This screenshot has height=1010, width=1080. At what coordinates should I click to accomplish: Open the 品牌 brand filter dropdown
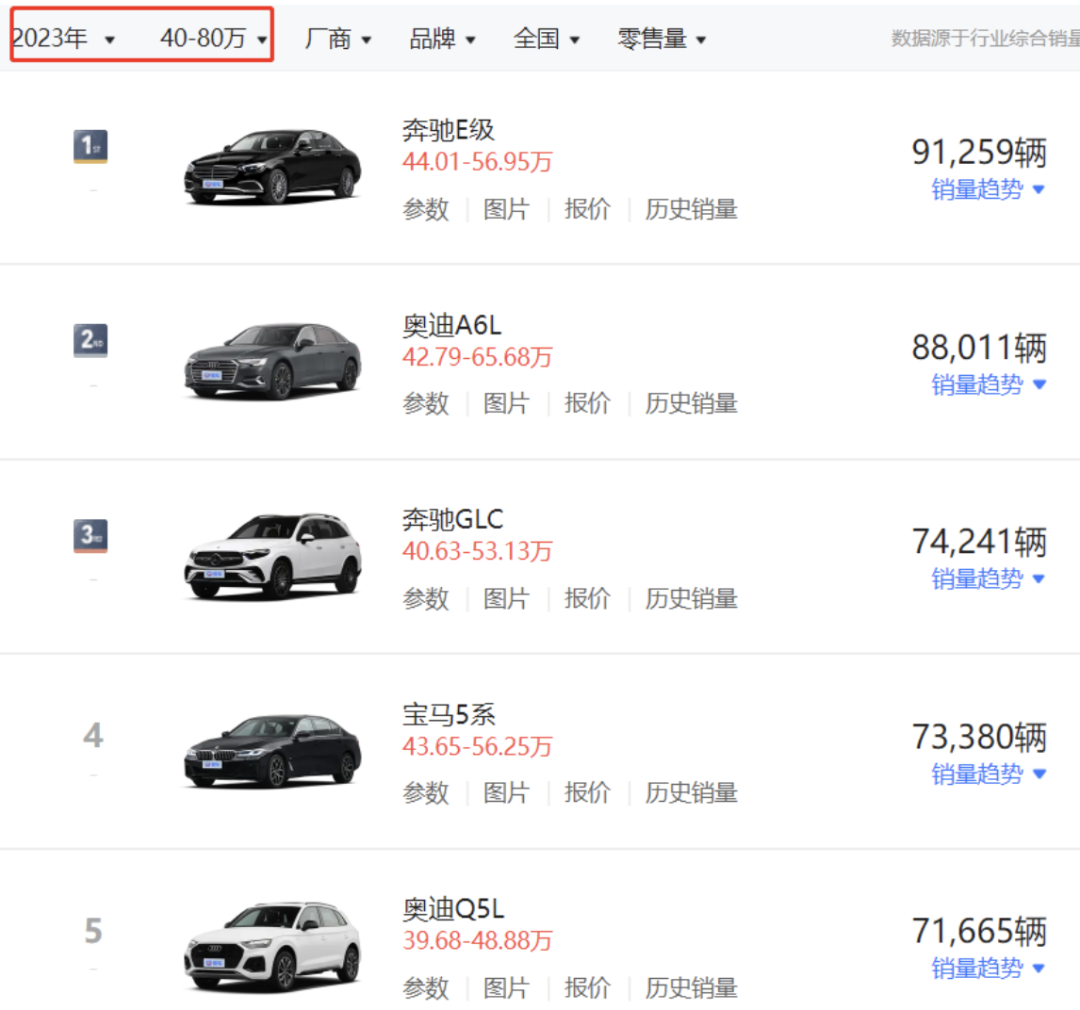coord(442,39)
